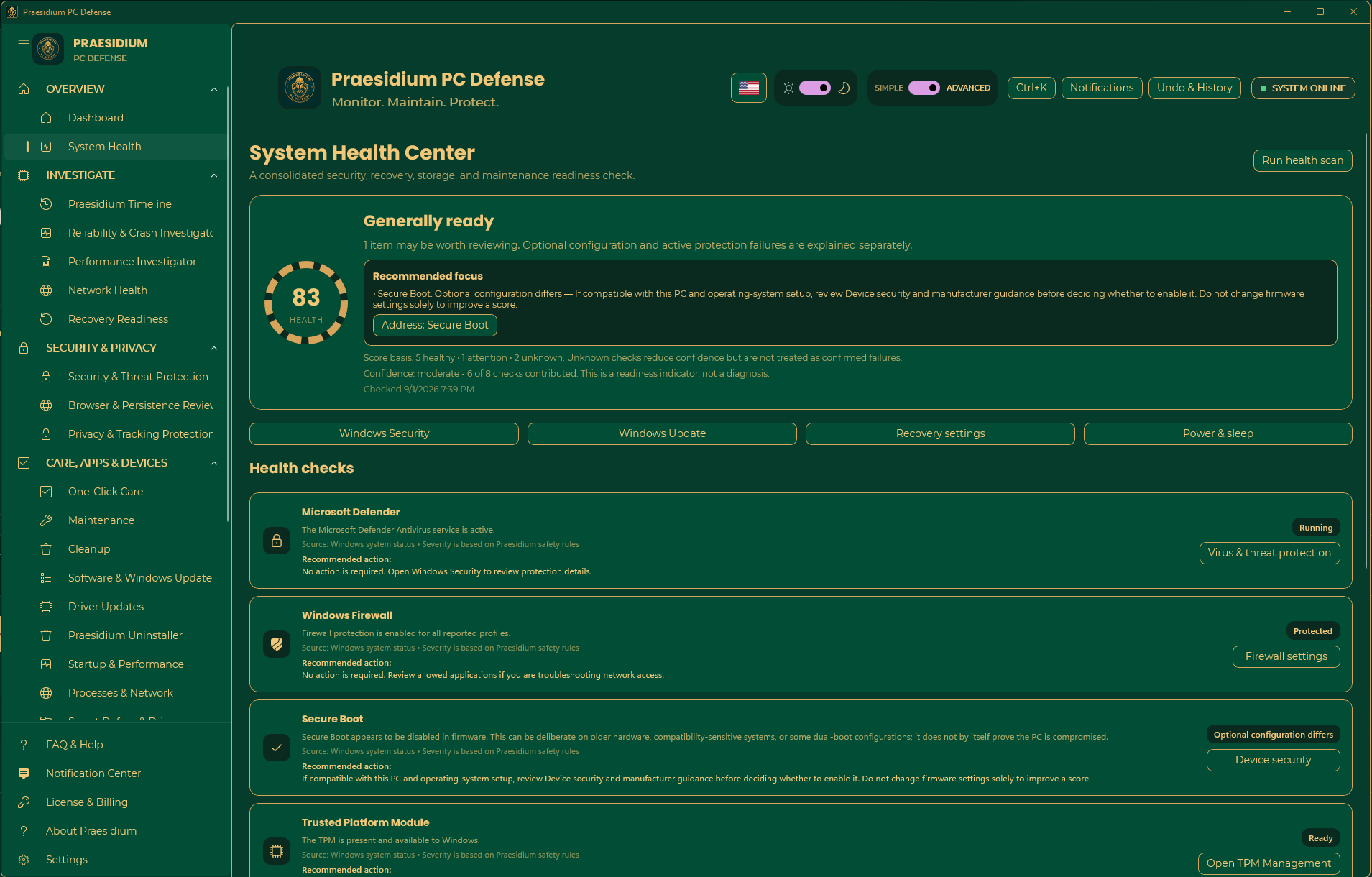Click the Microsoft Defender lock icon
This screenshot has width=1372, height=877.
click(277, 541)
